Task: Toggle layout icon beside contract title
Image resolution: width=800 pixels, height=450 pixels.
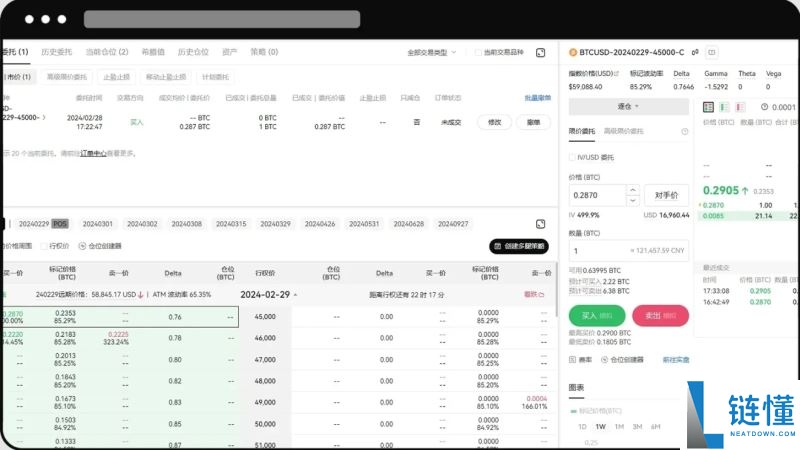Action: click(x=712, y=52)
